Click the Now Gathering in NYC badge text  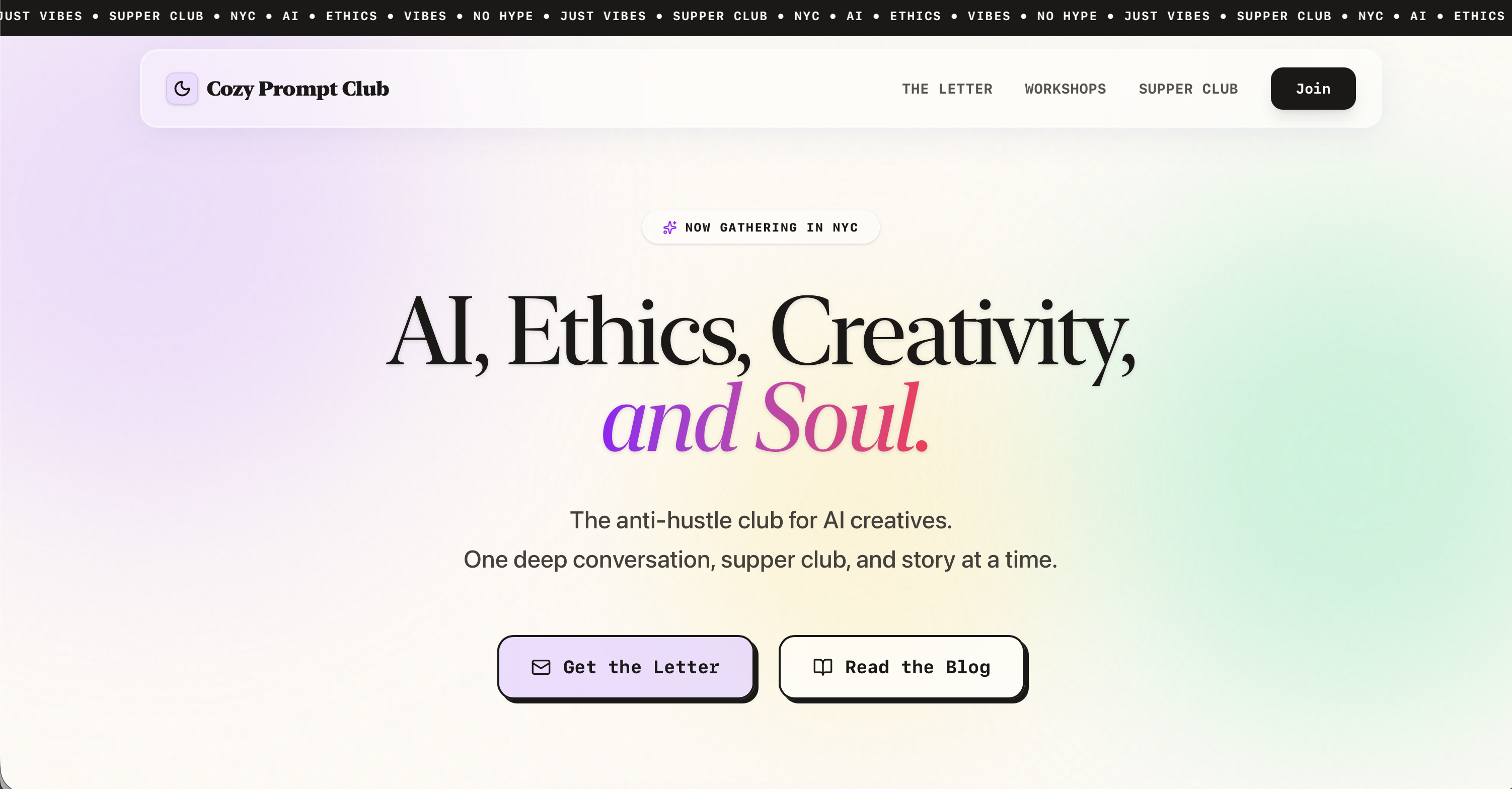(x=771, y=227)
